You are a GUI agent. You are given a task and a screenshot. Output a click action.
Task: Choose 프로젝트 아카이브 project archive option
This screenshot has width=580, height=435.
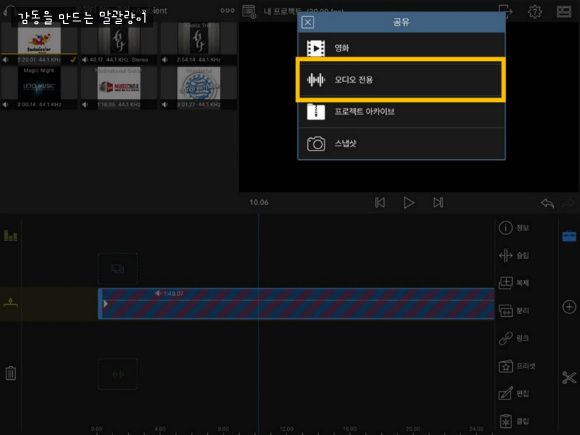pos(401,111)
